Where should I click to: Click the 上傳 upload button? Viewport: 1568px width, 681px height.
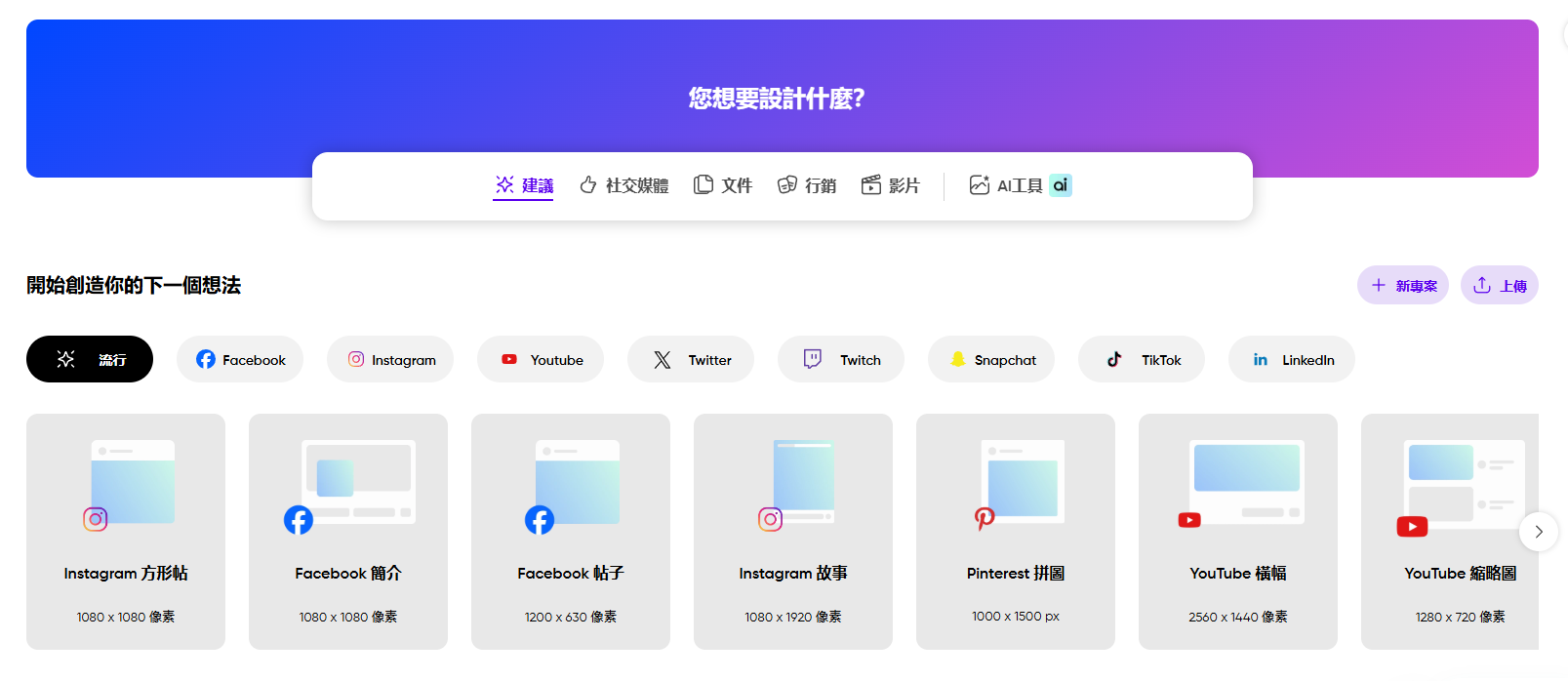(x=1500, y=285)
